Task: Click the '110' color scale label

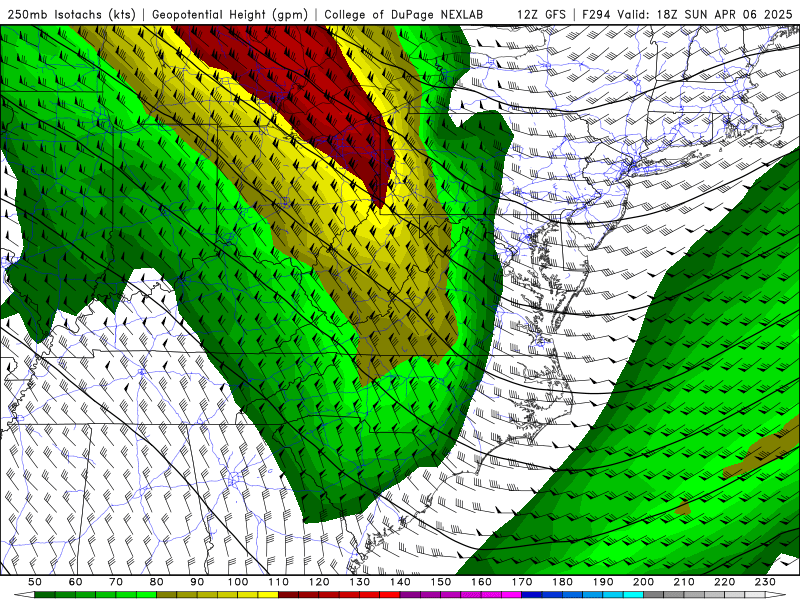Action: point(279,582)
